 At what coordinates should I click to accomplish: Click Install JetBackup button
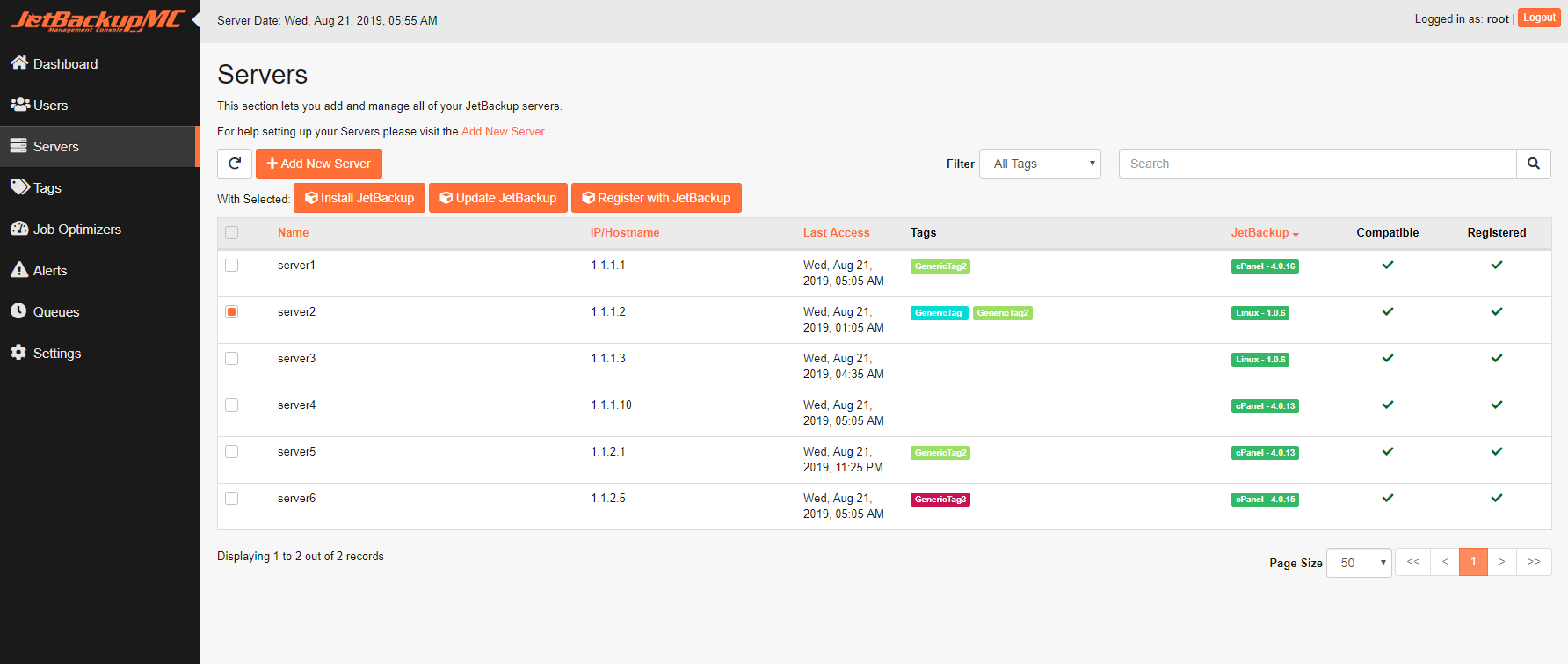click(x=359, y=198)
